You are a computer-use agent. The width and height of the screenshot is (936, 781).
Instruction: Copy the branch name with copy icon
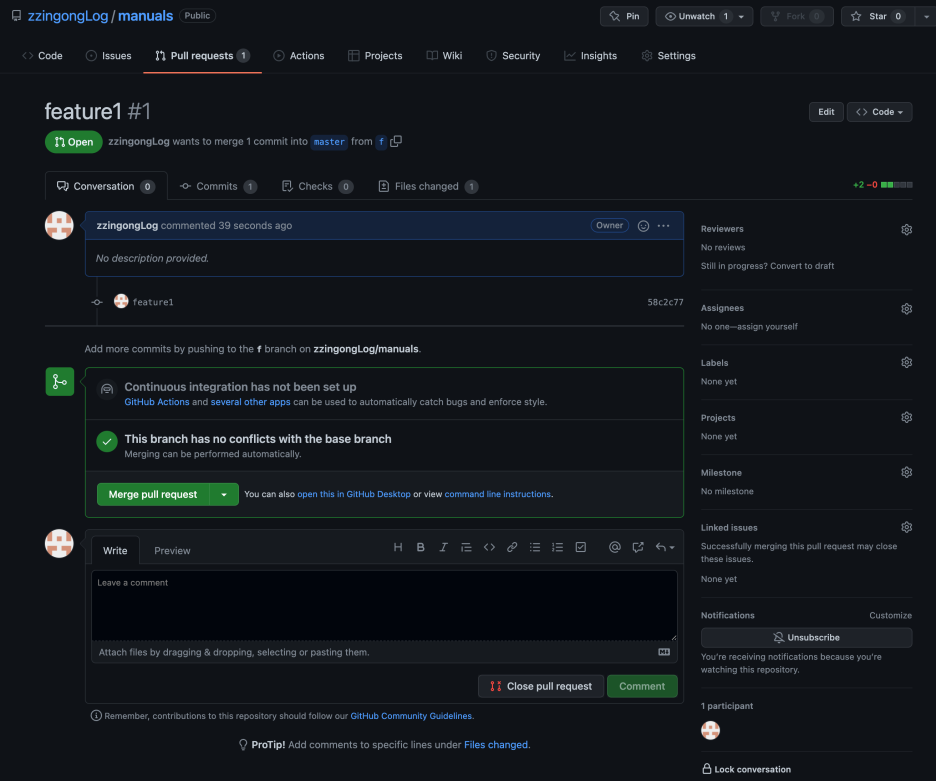tap(396, 142)
